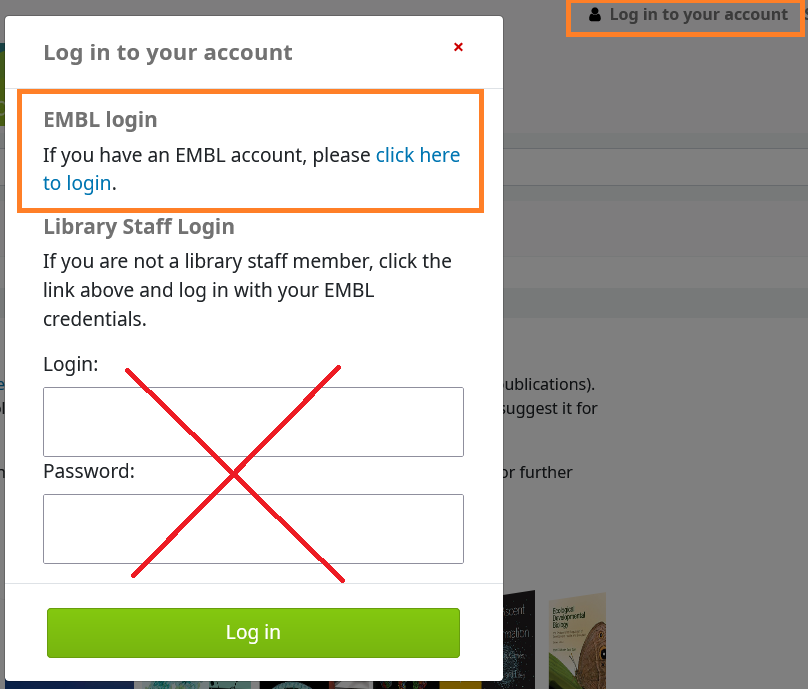Focus the Login text field
This screenshot has height=689, width=808.
[x=253, y=421]
